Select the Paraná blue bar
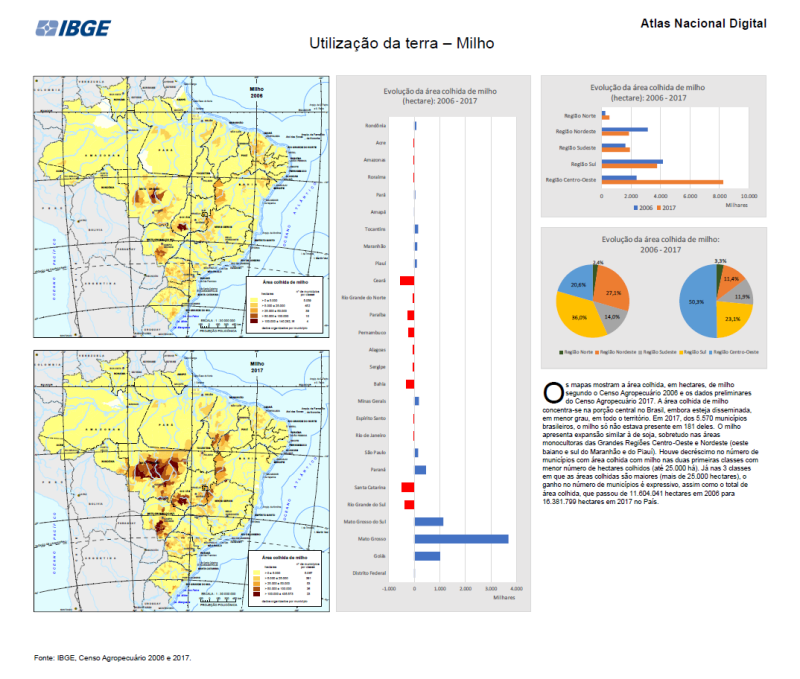The height and width of the screenshot is (679, 800). (420, 470)
